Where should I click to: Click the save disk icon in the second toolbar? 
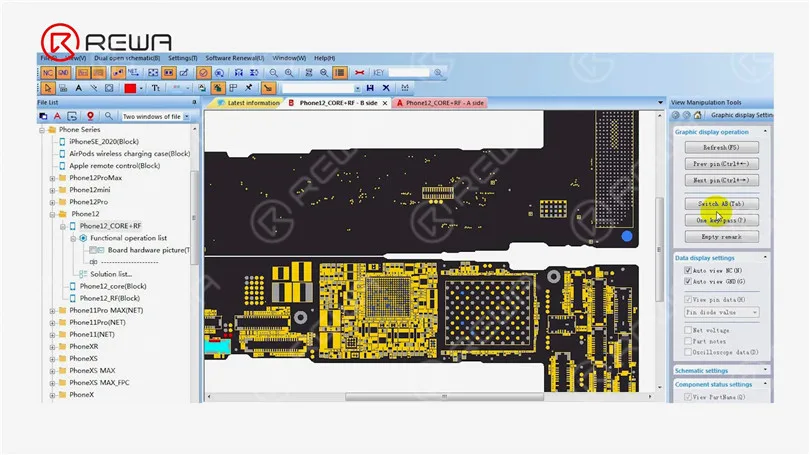coord(370,88)
